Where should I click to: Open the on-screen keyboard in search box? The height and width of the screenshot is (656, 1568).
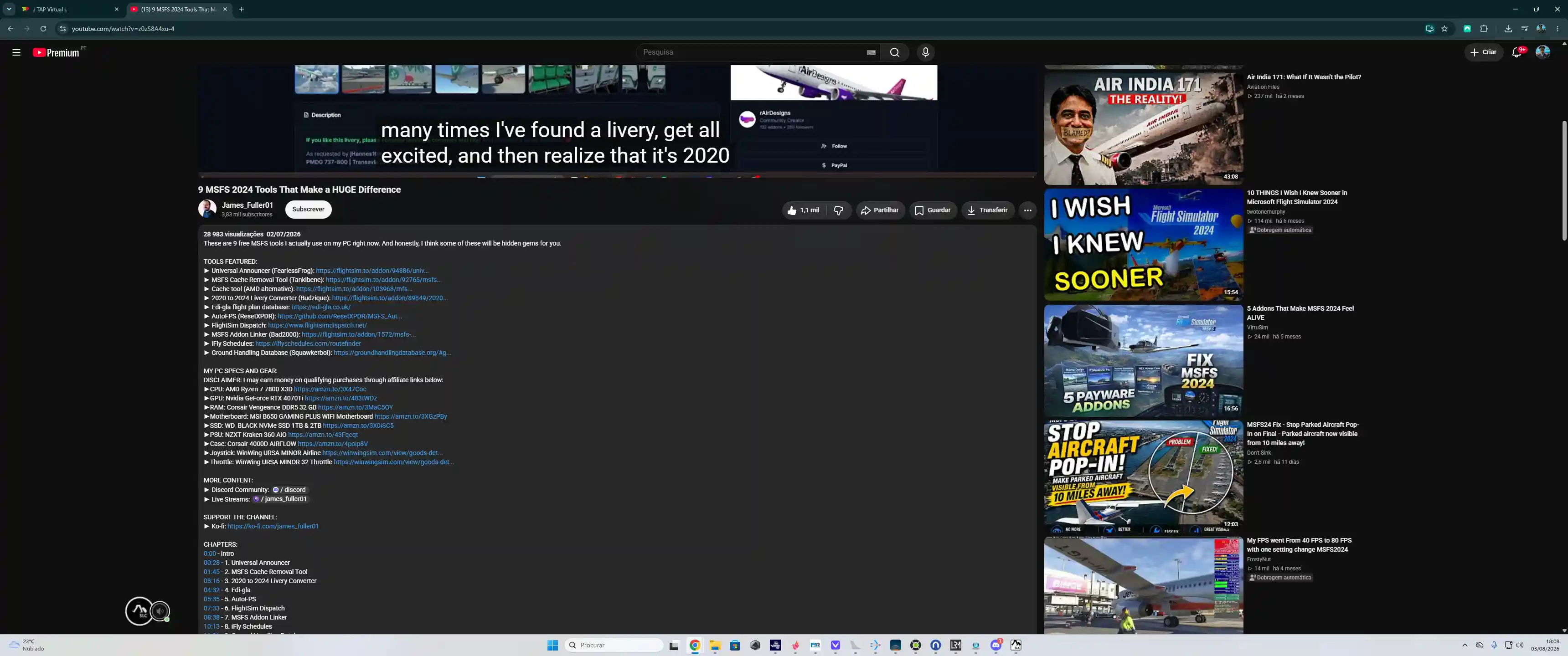[871, 52]
